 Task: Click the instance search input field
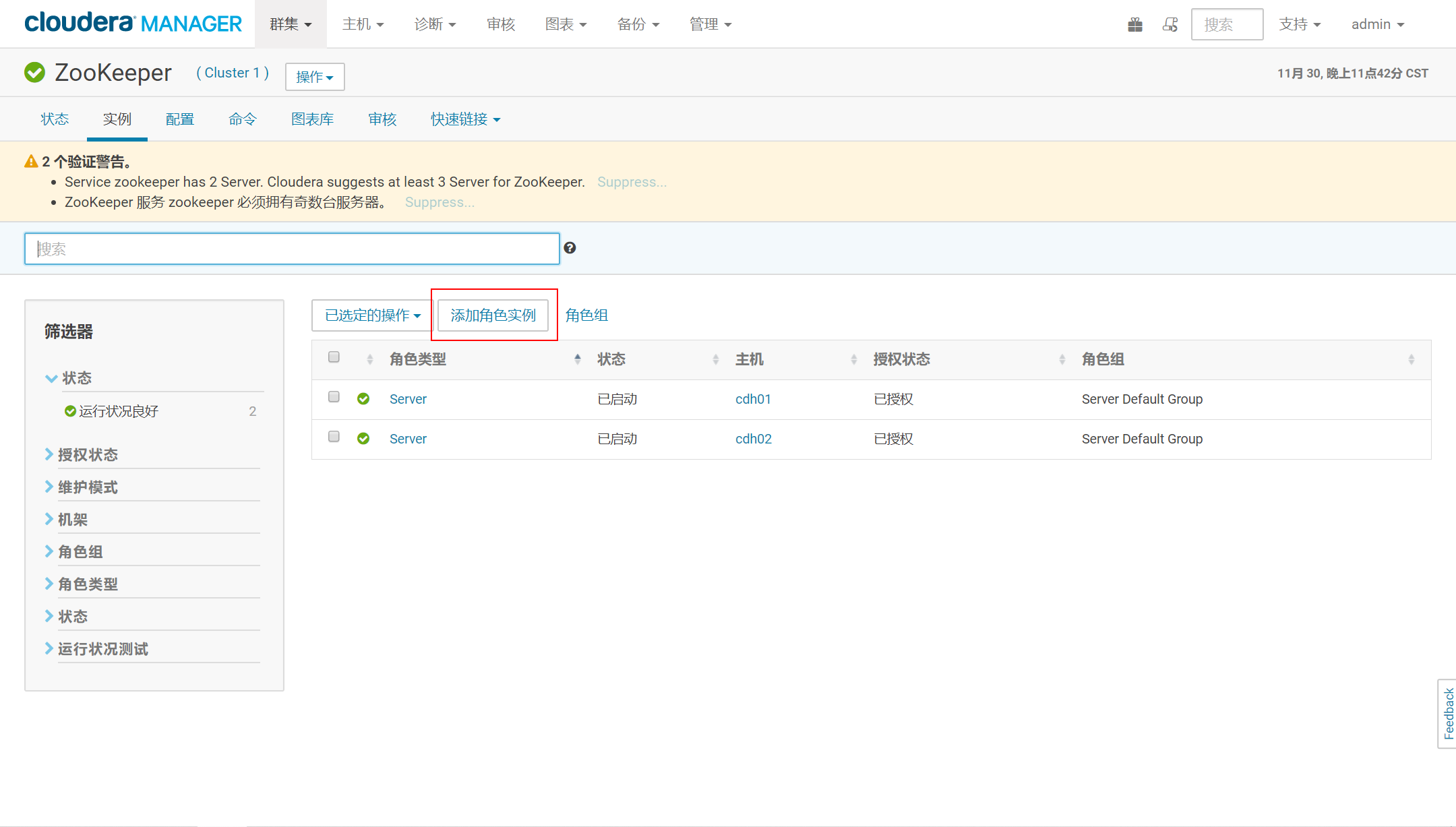(x=292, y=249)
